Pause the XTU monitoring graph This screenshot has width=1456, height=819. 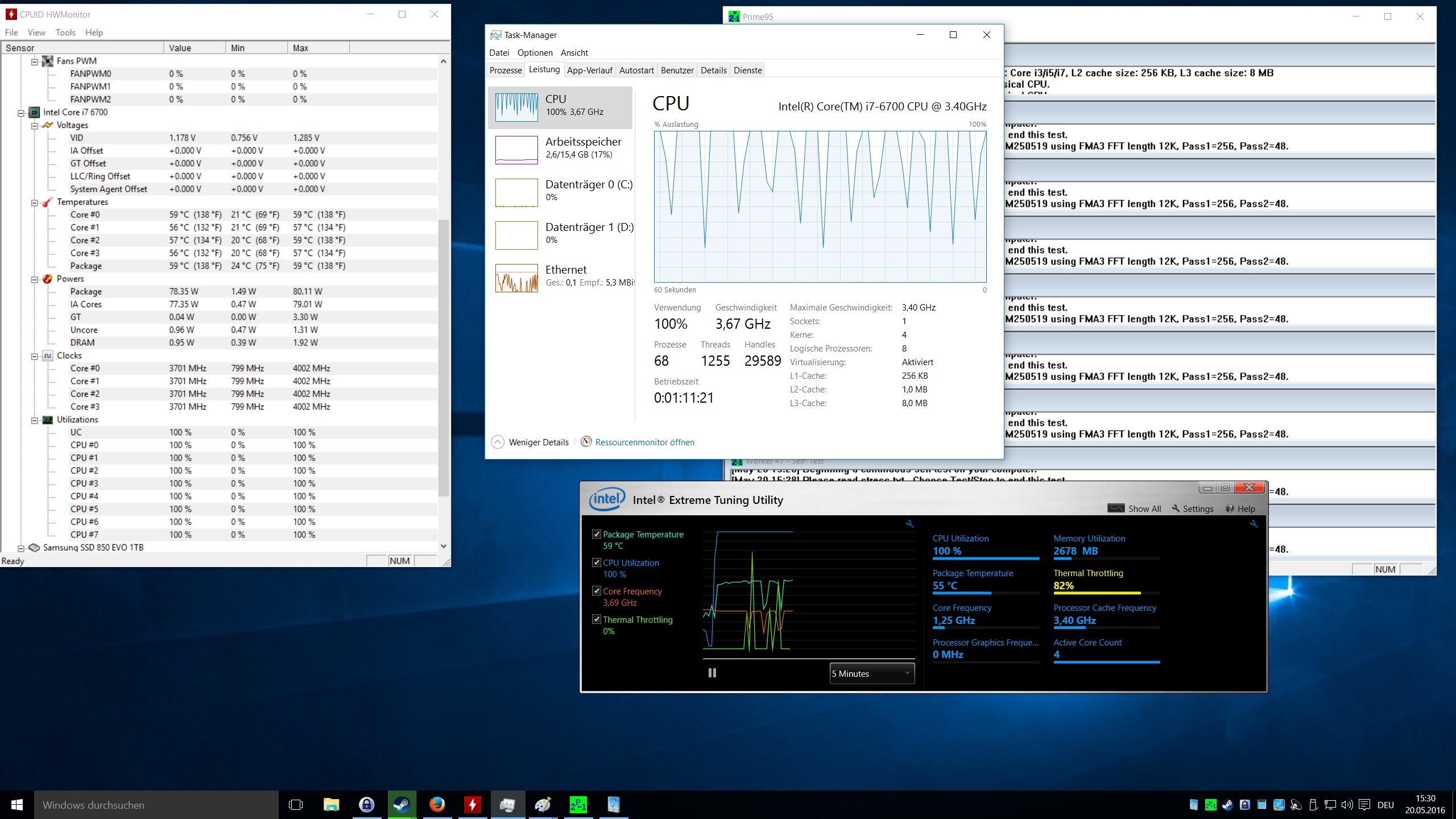[x=712, y=673]
